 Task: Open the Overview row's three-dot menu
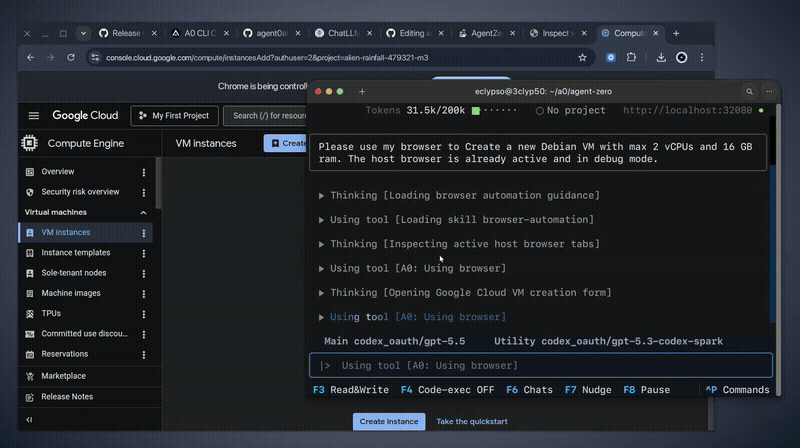click(x=144, y=172)
